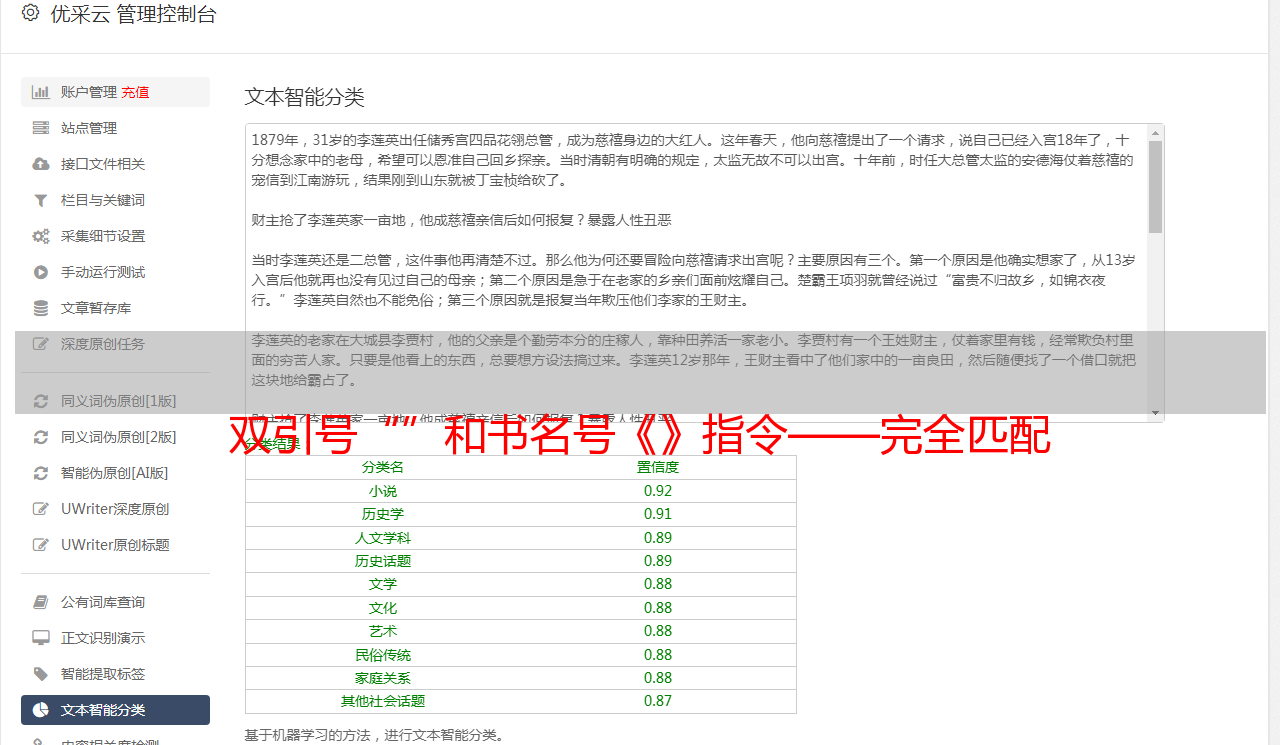Screen dimensions: 1280x745
Task: Select the 历史话题 category cell
Action: 383,561
